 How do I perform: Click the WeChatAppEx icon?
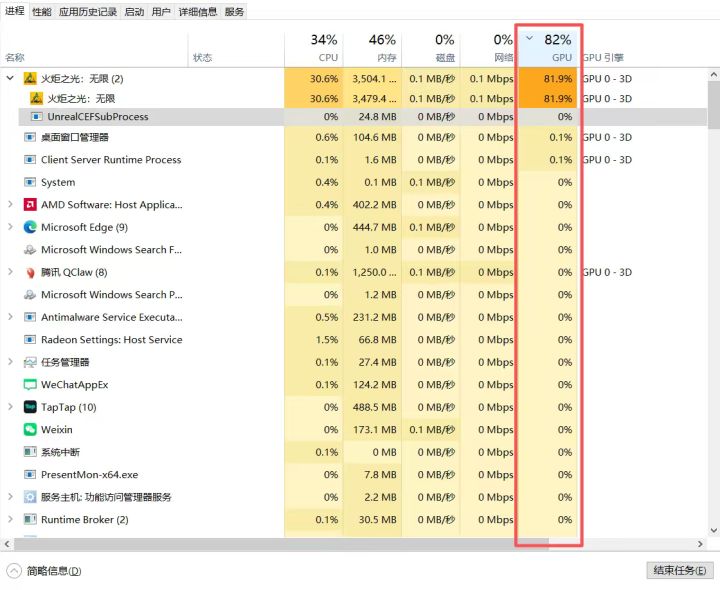30,384
